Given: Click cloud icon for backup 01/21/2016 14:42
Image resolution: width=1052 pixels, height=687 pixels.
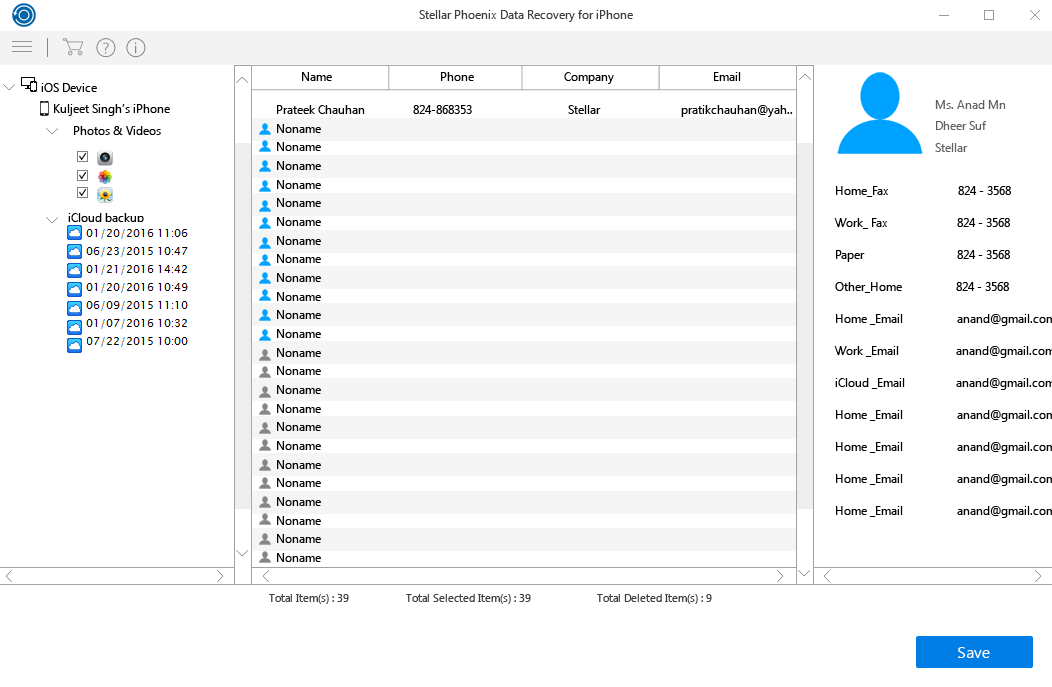Looking at the screenshot, I should [x=74, y=269].
